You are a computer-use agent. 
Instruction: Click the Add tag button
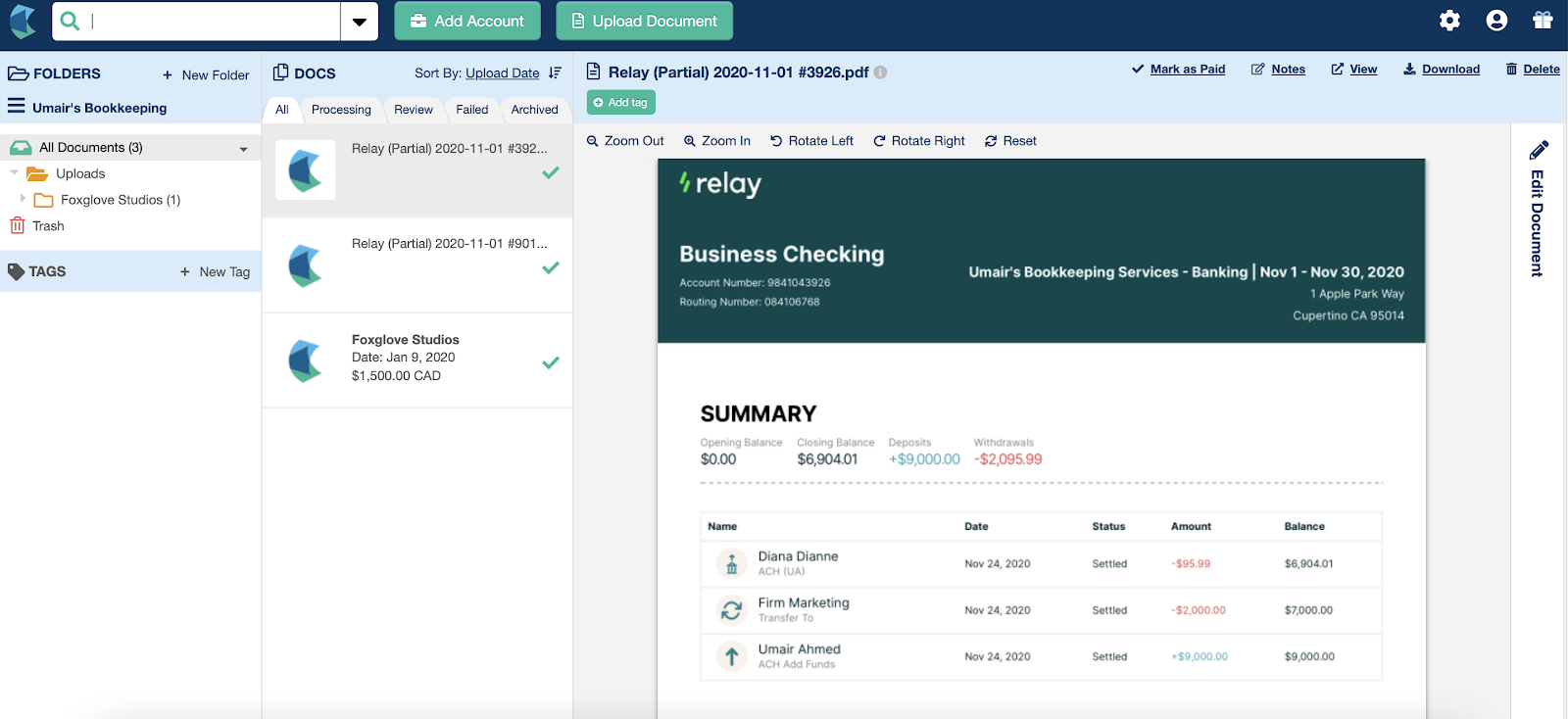click(x=621, y=102)
